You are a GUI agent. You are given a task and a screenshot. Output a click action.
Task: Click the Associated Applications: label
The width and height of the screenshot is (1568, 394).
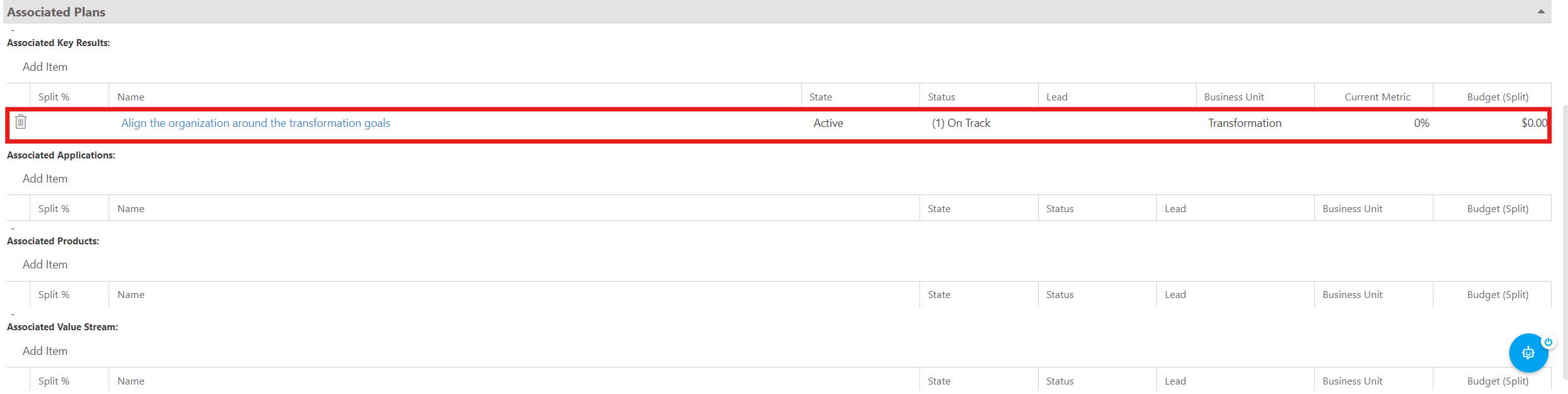click(61, 155)
